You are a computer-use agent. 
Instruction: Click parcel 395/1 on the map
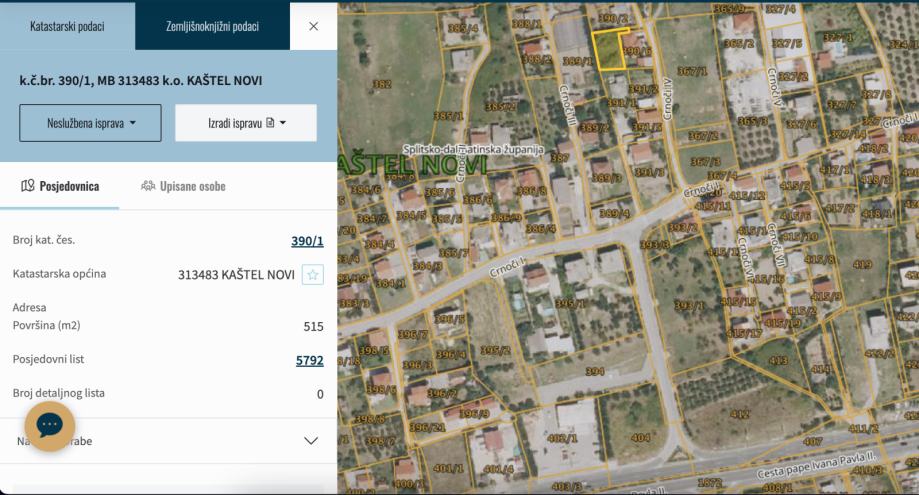click(569, 303)
